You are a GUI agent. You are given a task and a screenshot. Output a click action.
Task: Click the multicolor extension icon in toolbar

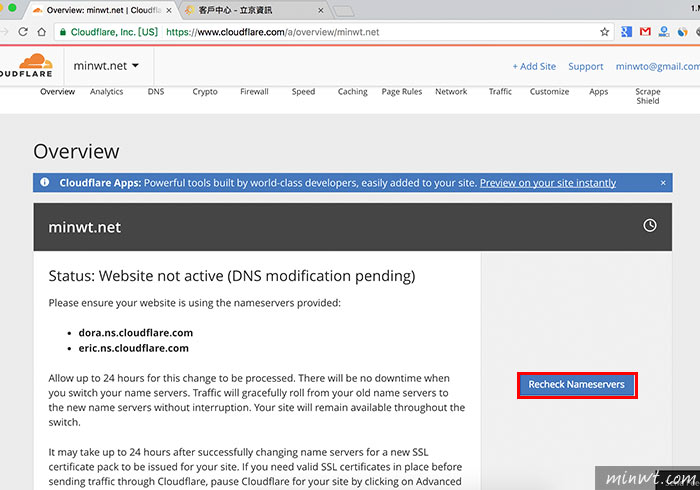682,32
